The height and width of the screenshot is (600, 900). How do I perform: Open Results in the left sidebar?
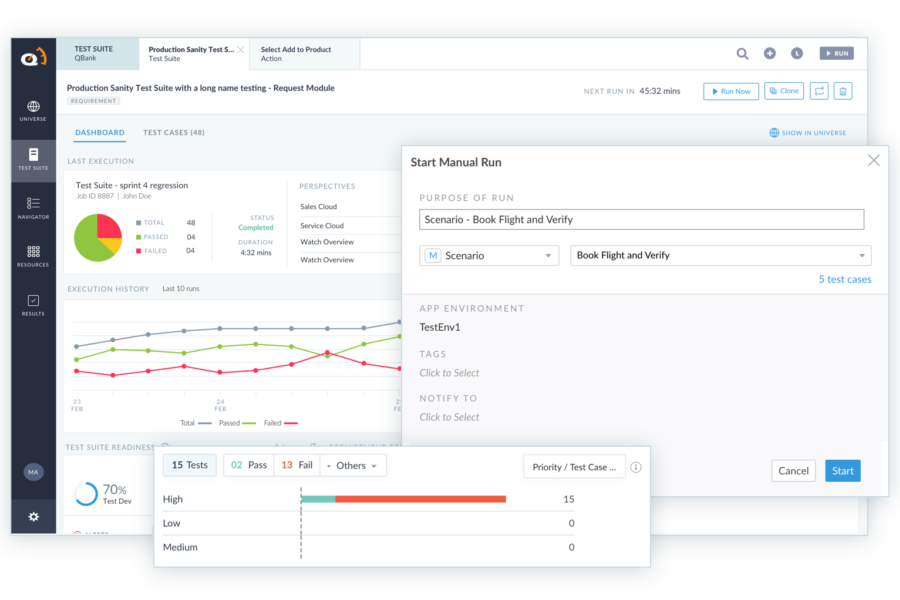click(x=33, y=305)
